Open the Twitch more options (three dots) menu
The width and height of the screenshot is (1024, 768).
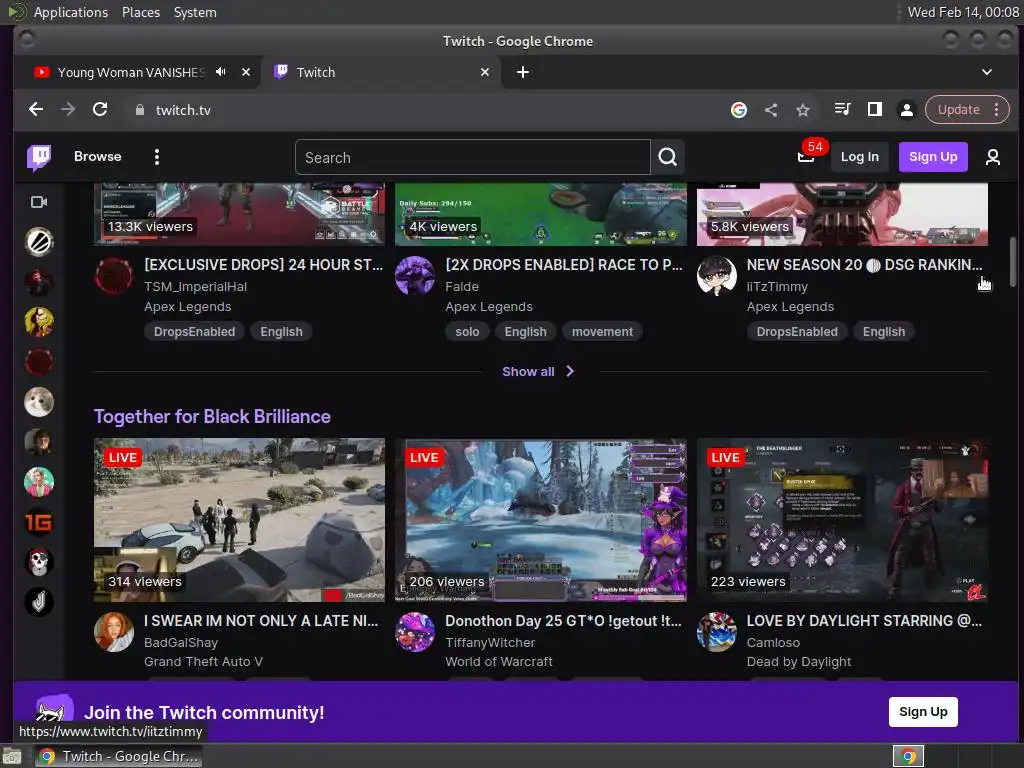157,157
